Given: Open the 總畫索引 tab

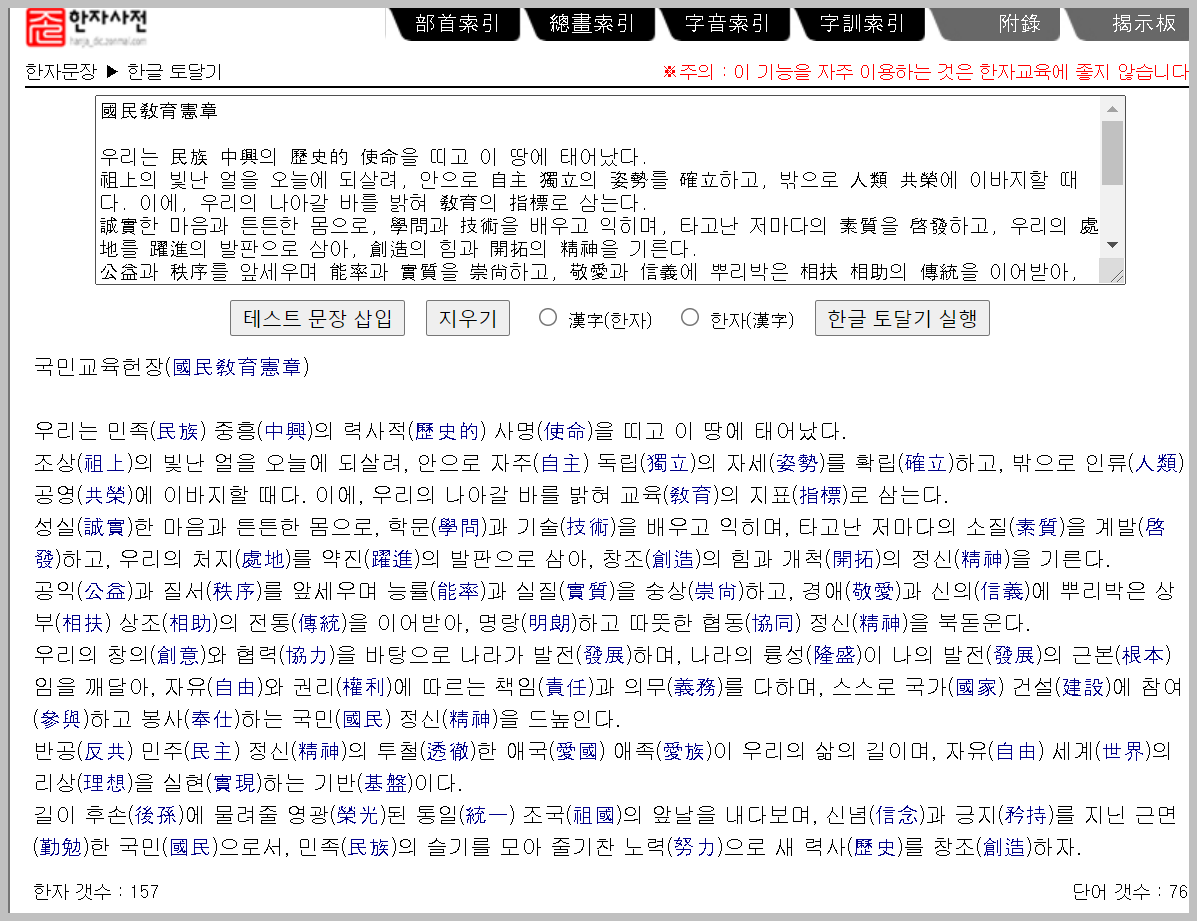Looking at the screenshot, I should tap(591, 24).
